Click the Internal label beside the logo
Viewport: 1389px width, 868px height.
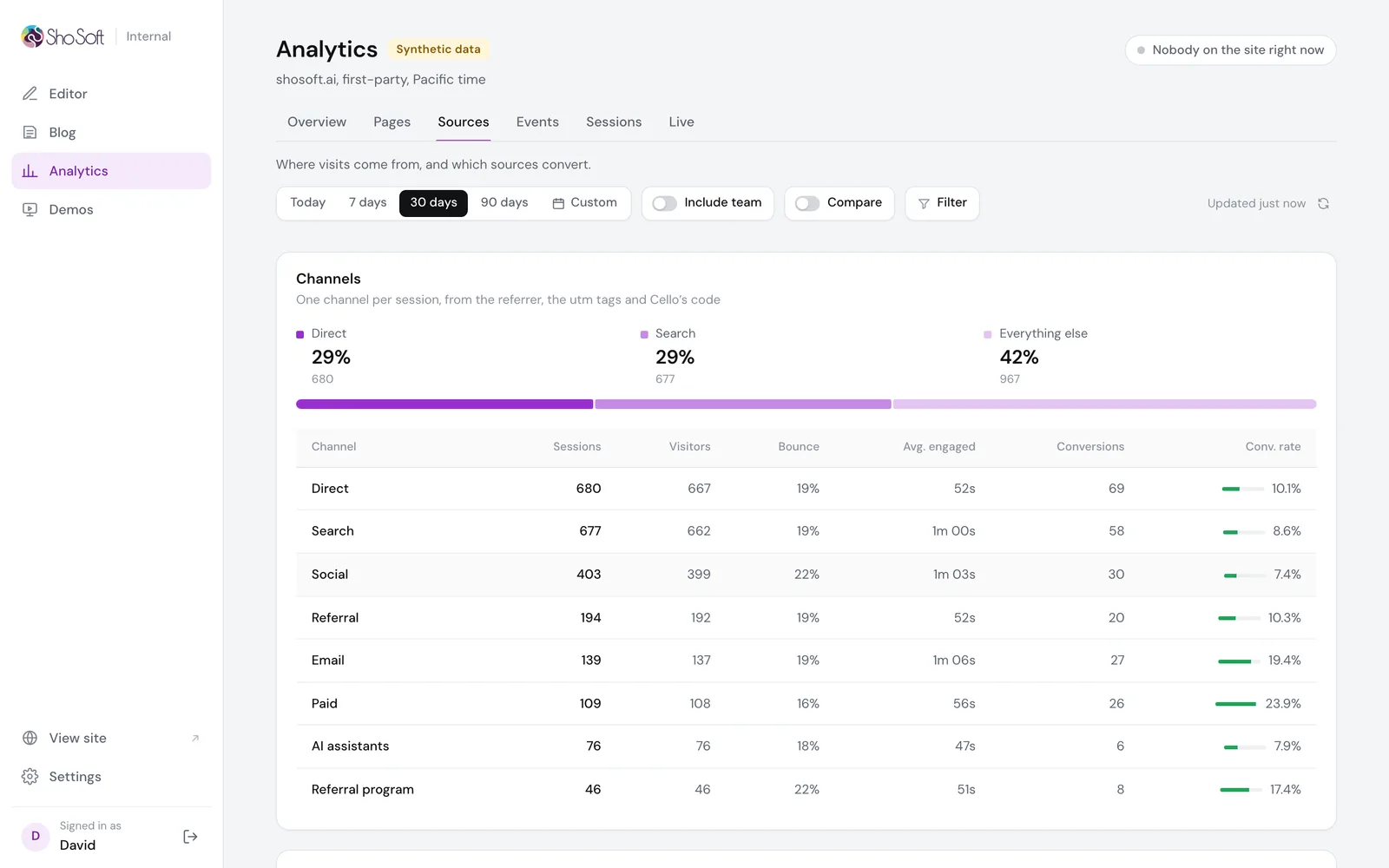point(148,36)
